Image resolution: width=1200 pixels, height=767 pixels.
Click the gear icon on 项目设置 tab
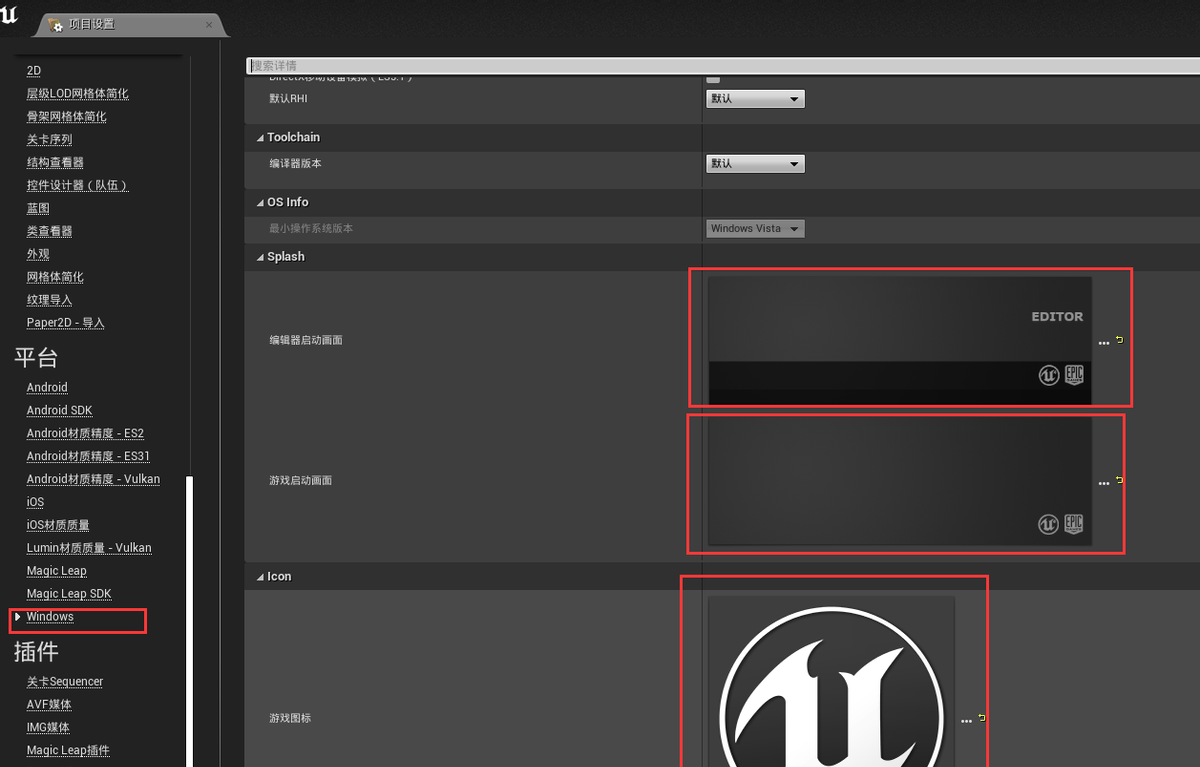[x=56, y=25]
